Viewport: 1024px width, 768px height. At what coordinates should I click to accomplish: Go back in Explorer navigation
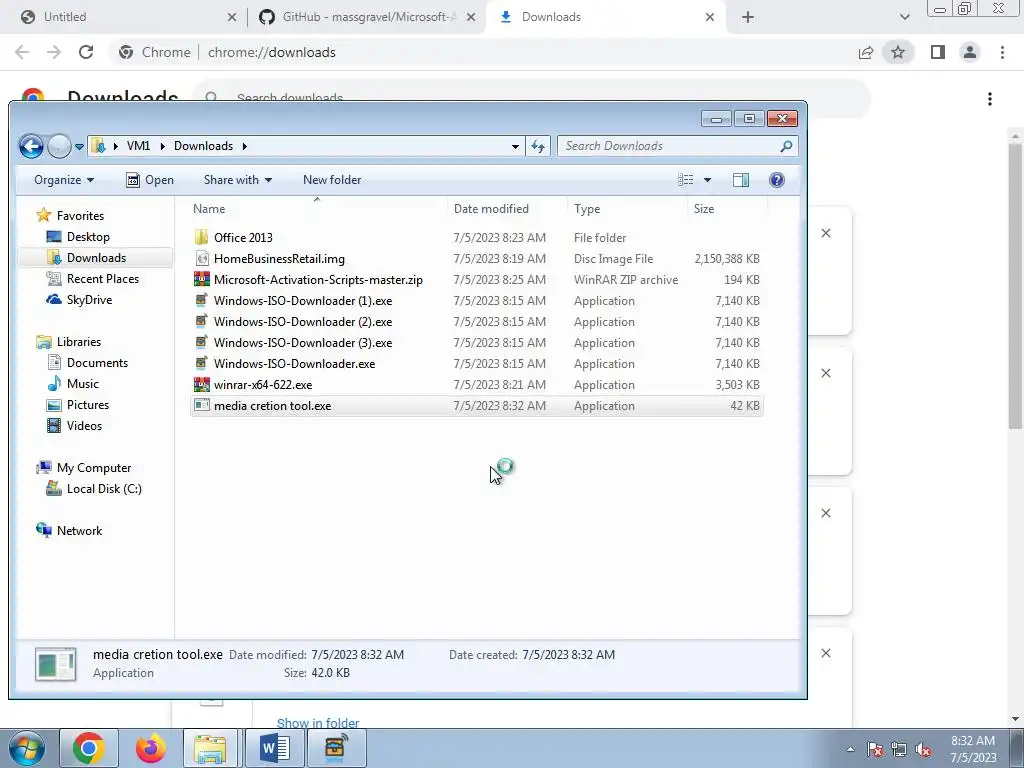31,146
